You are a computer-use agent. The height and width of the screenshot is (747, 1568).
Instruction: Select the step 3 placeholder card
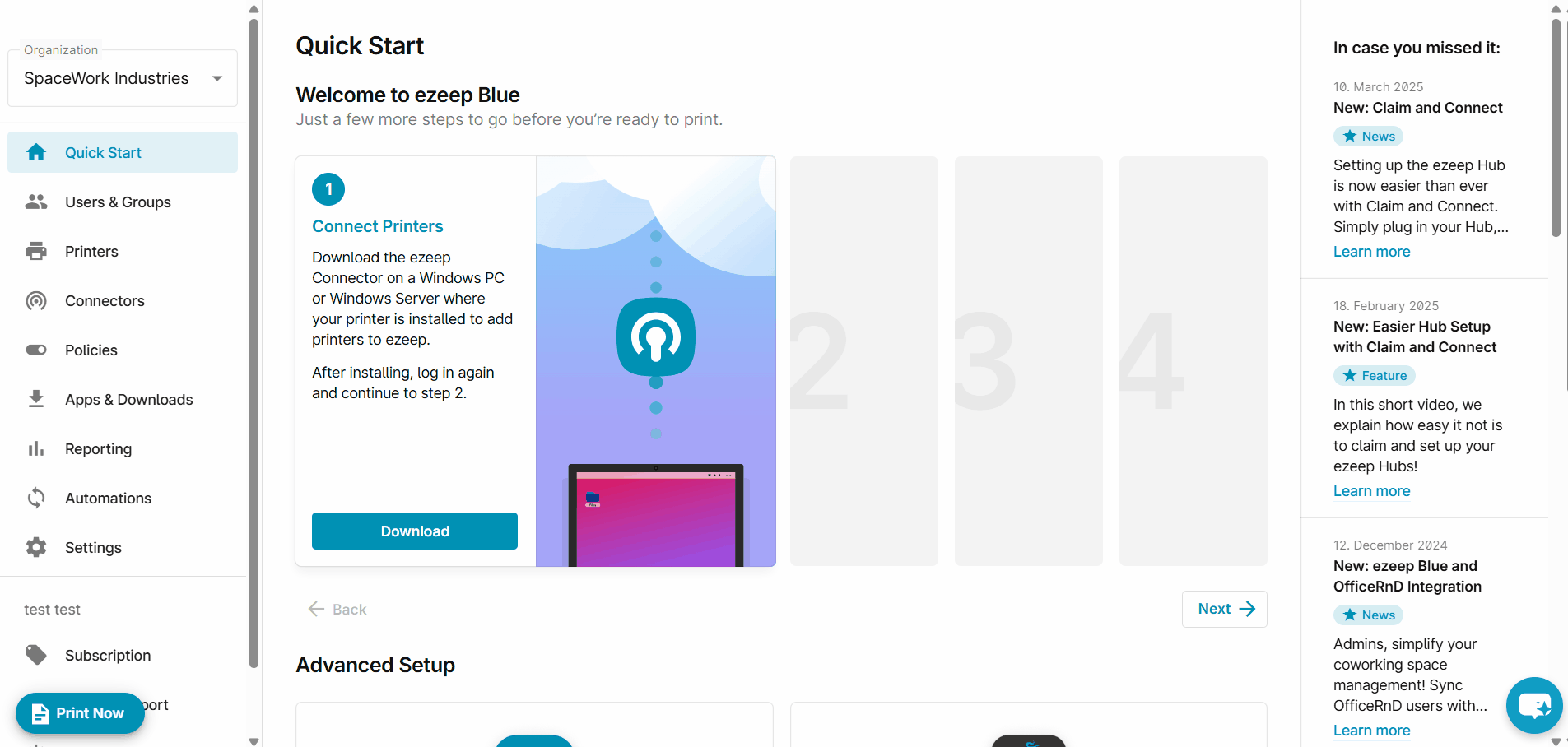pyautogui.click(x=1029, y=361)
